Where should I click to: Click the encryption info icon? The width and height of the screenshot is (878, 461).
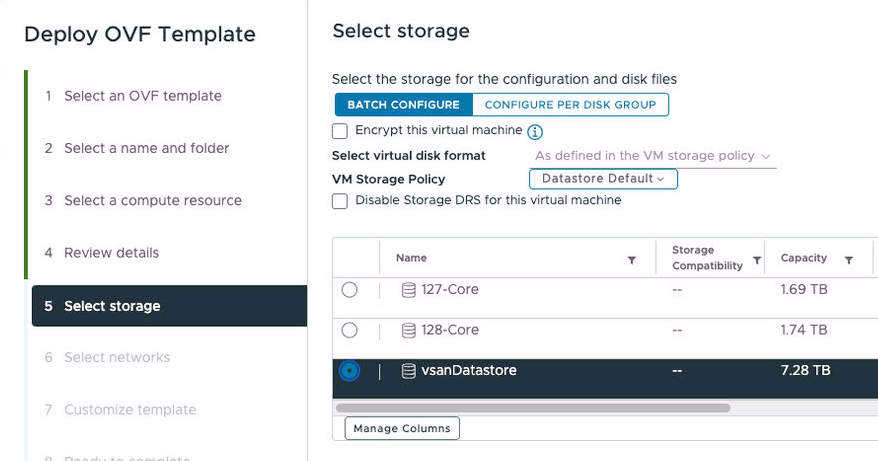(x=535, y=132)
